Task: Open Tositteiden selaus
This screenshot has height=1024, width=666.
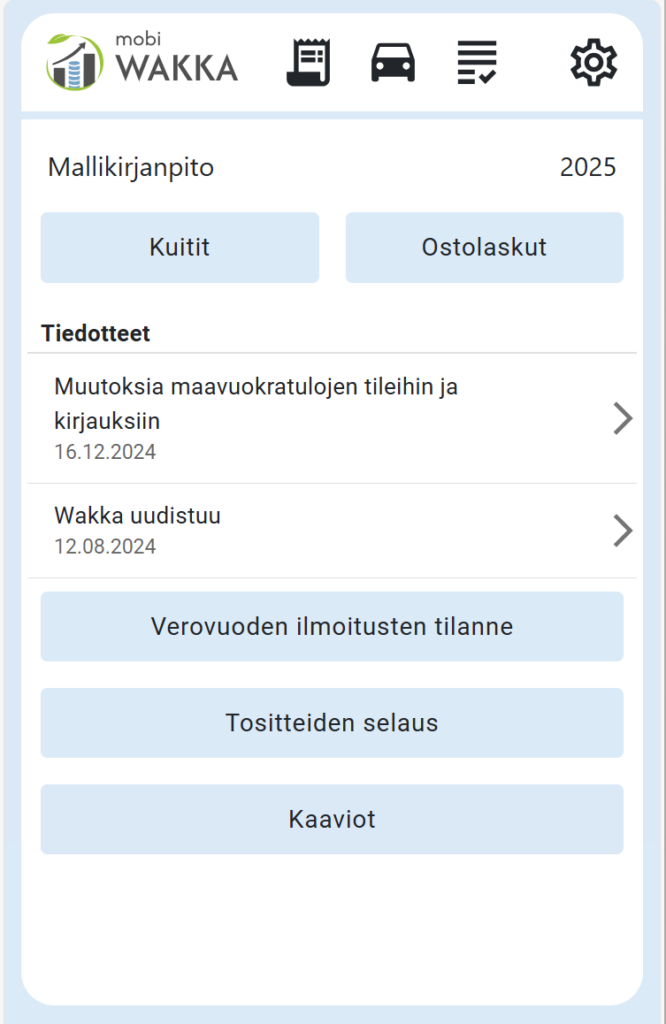Action: tap(332, 723)
